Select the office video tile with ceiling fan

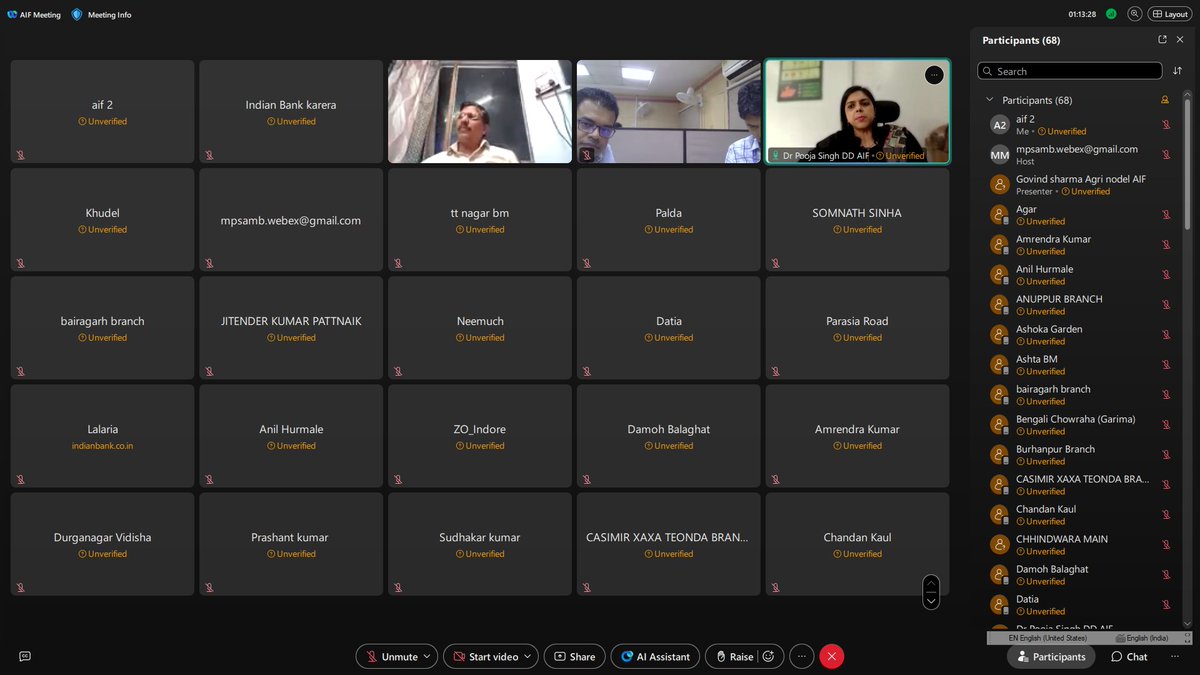pyautogui.click(x=669, y=112)
